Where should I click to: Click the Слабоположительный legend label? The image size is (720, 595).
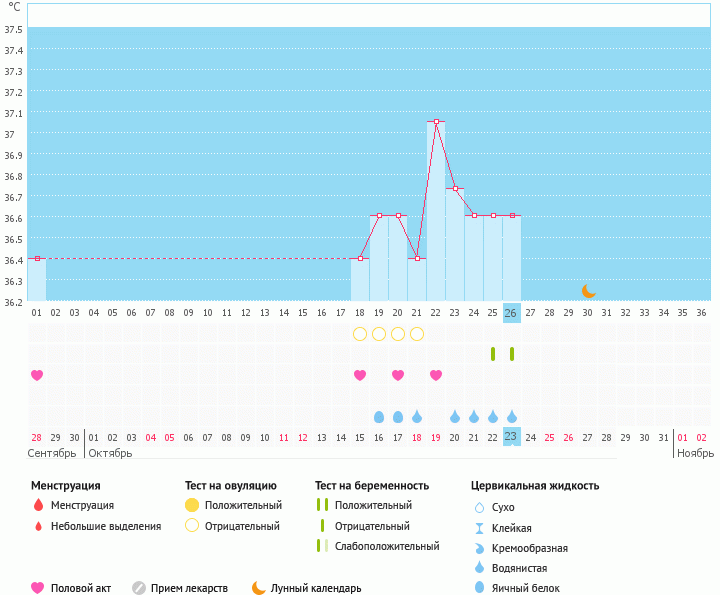[388, 546]
